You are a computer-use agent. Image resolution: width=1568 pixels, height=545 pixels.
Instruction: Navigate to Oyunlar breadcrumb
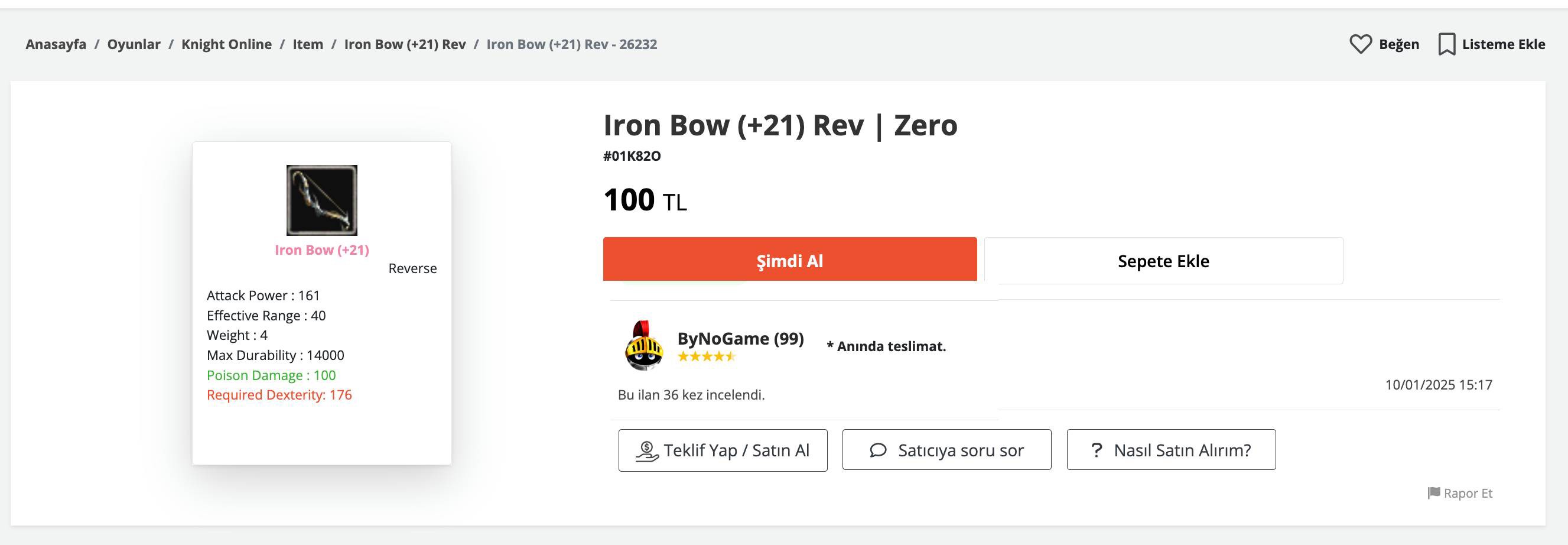click(x=134, y=43)
